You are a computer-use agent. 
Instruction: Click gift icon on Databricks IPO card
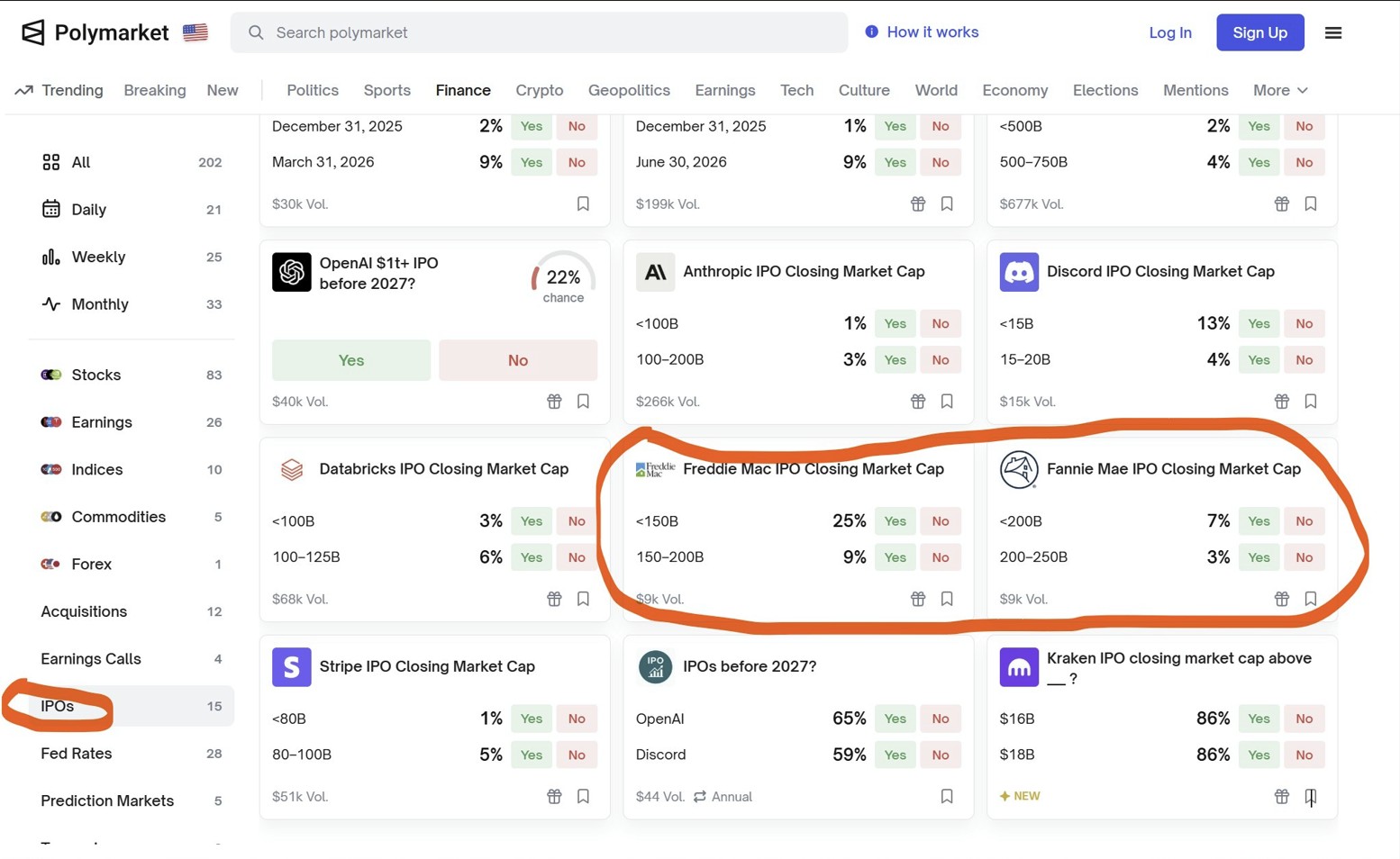pos(554,599)
